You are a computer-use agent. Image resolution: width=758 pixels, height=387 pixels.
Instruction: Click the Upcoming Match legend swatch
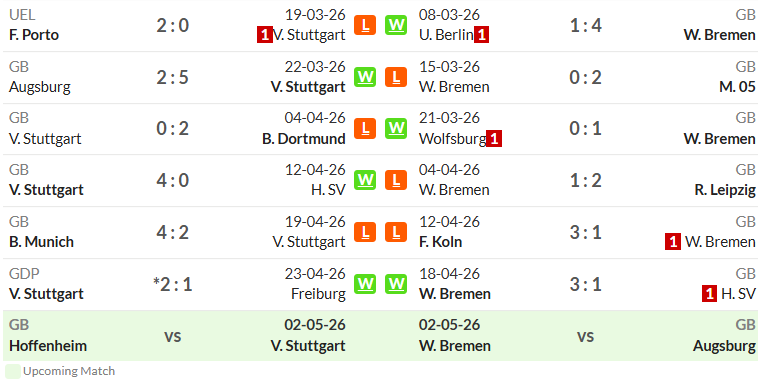[x=13, y=372]
